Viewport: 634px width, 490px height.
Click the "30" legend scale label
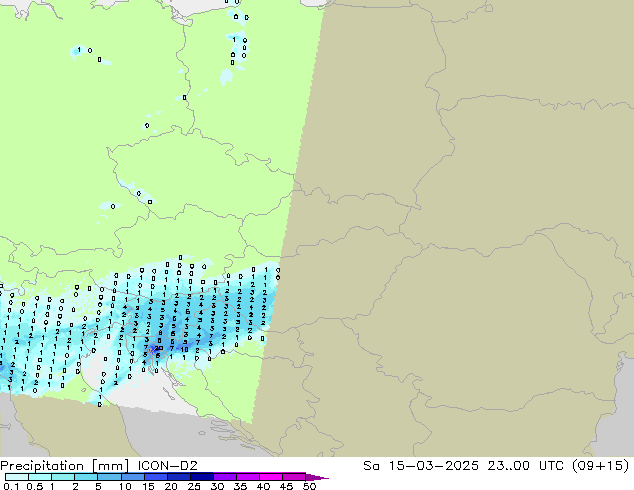point(218,486)
